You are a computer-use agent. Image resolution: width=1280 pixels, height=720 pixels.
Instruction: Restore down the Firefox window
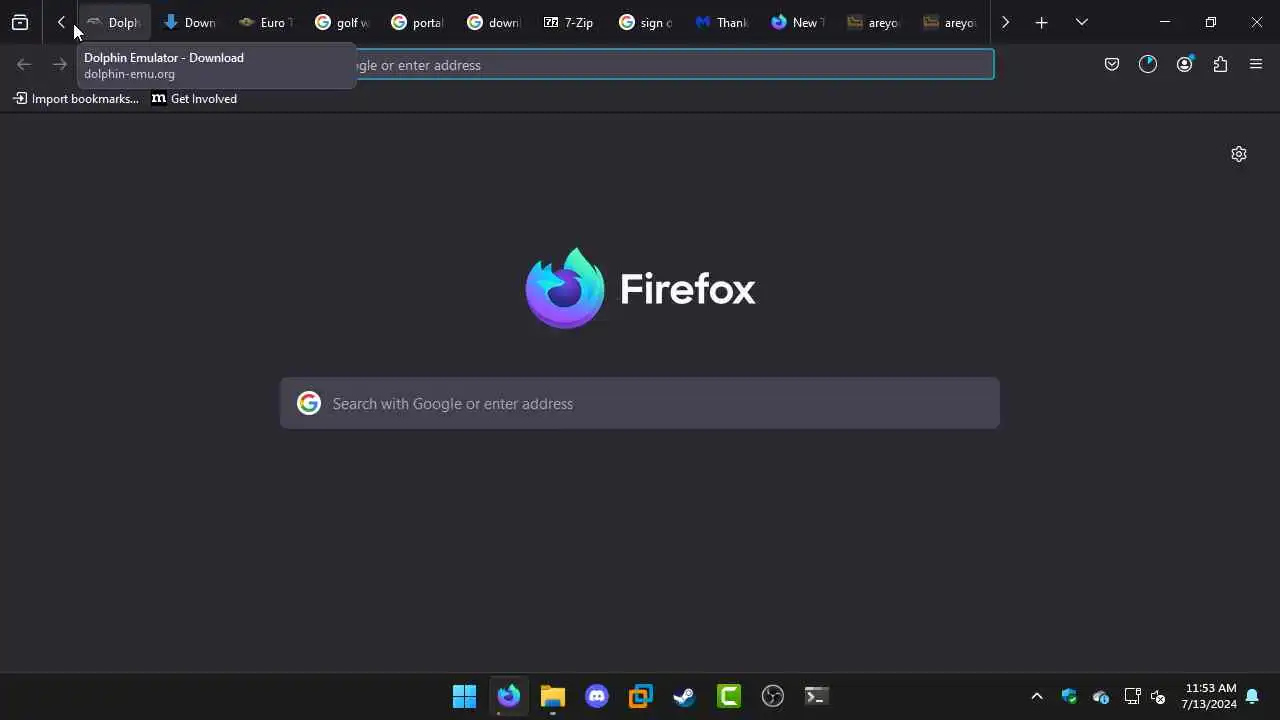[x=1211, y=22]
